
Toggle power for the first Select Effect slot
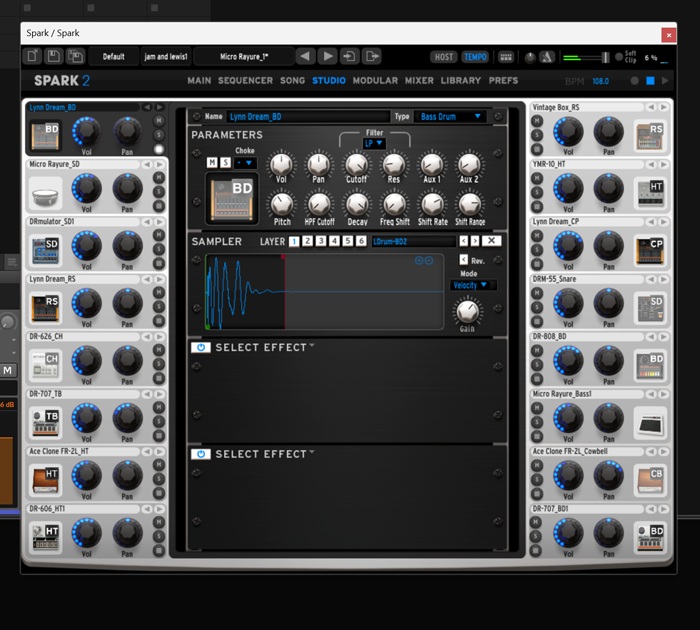(x=200, y=348)
